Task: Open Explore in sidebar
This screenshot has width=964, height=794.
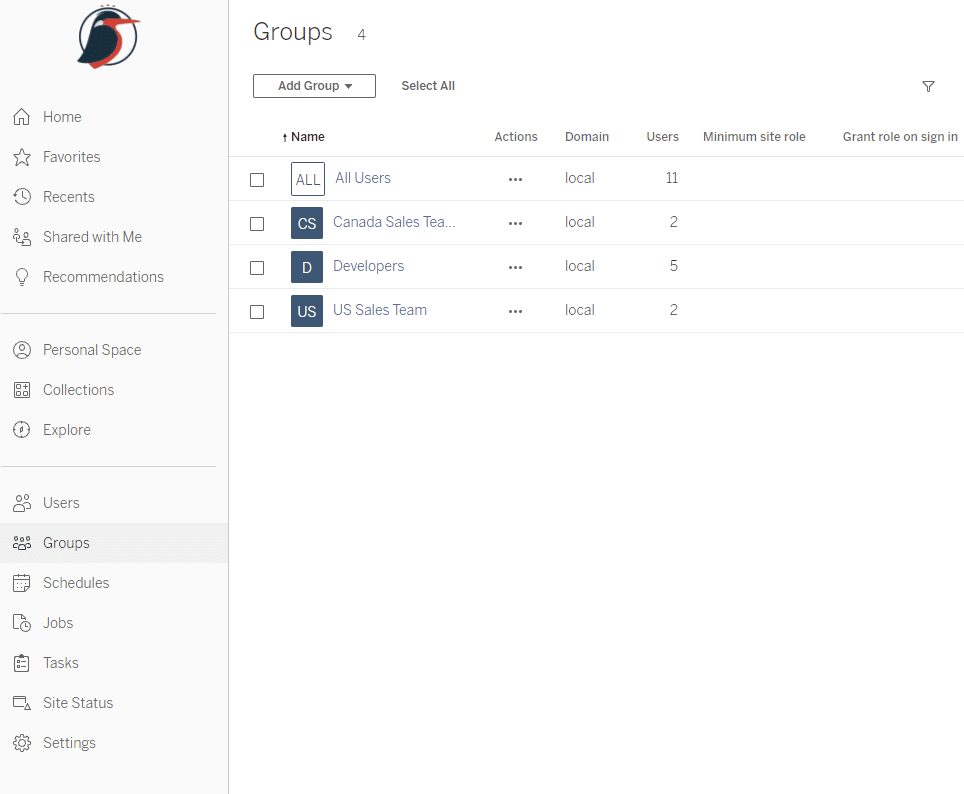Action: (x=67, y=430)
